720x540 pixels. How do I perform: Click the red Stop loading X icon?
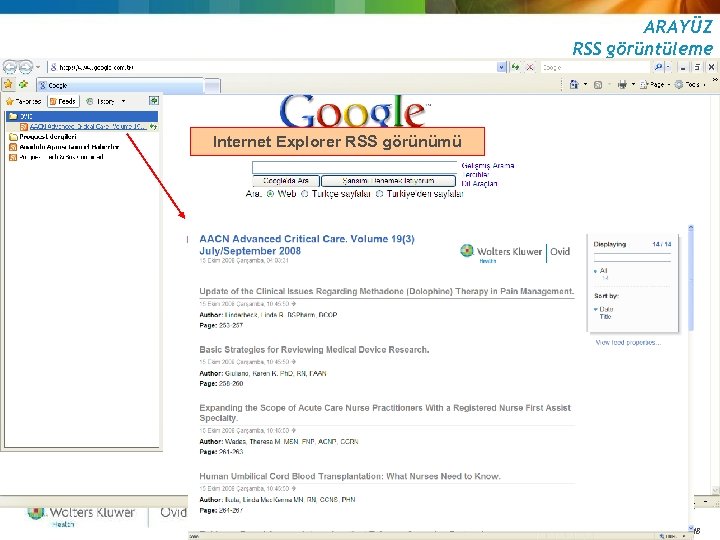[x=530, y=67]
